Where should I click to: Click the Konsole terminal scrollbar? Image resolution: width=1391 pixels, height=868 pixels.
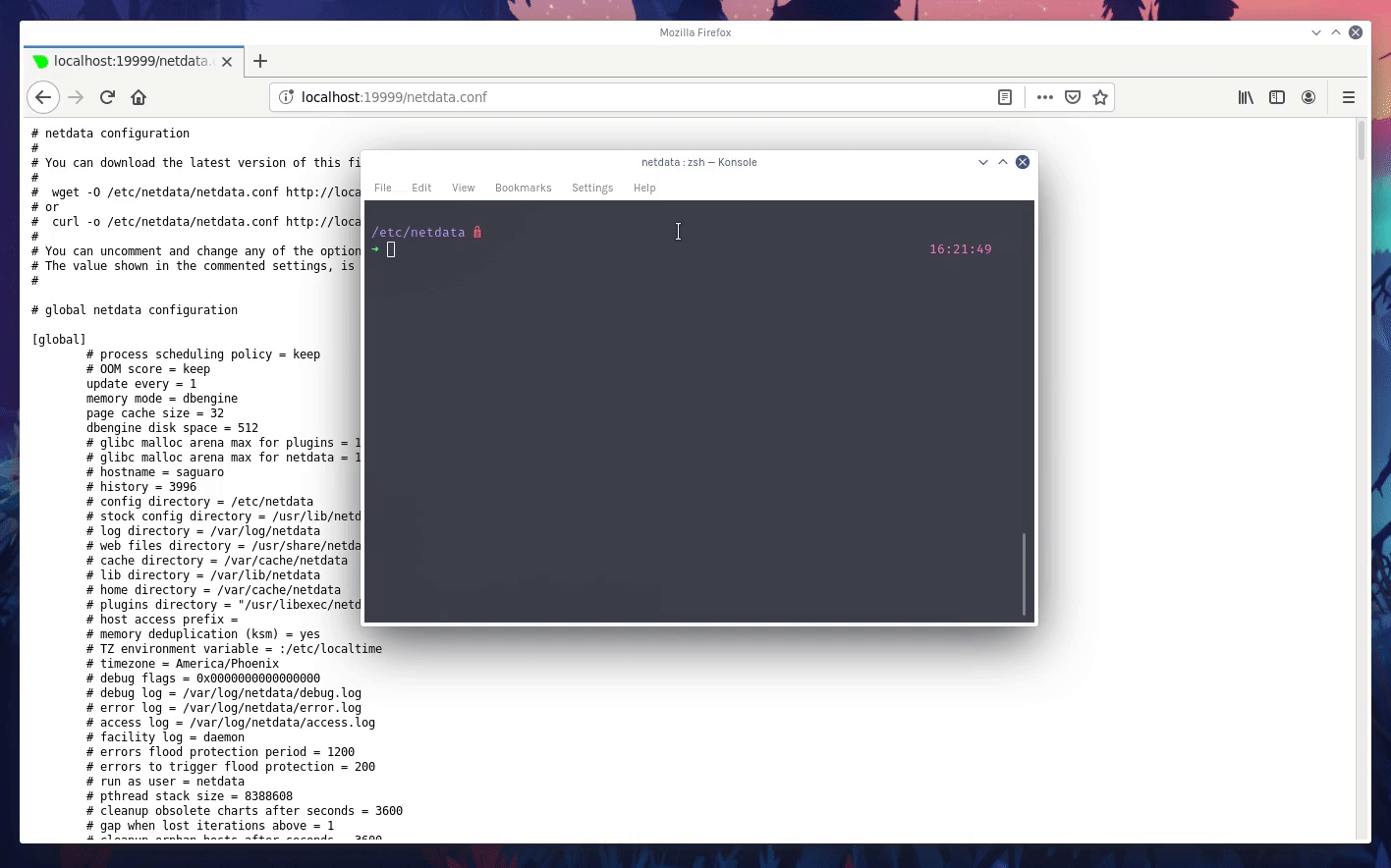1025,574
